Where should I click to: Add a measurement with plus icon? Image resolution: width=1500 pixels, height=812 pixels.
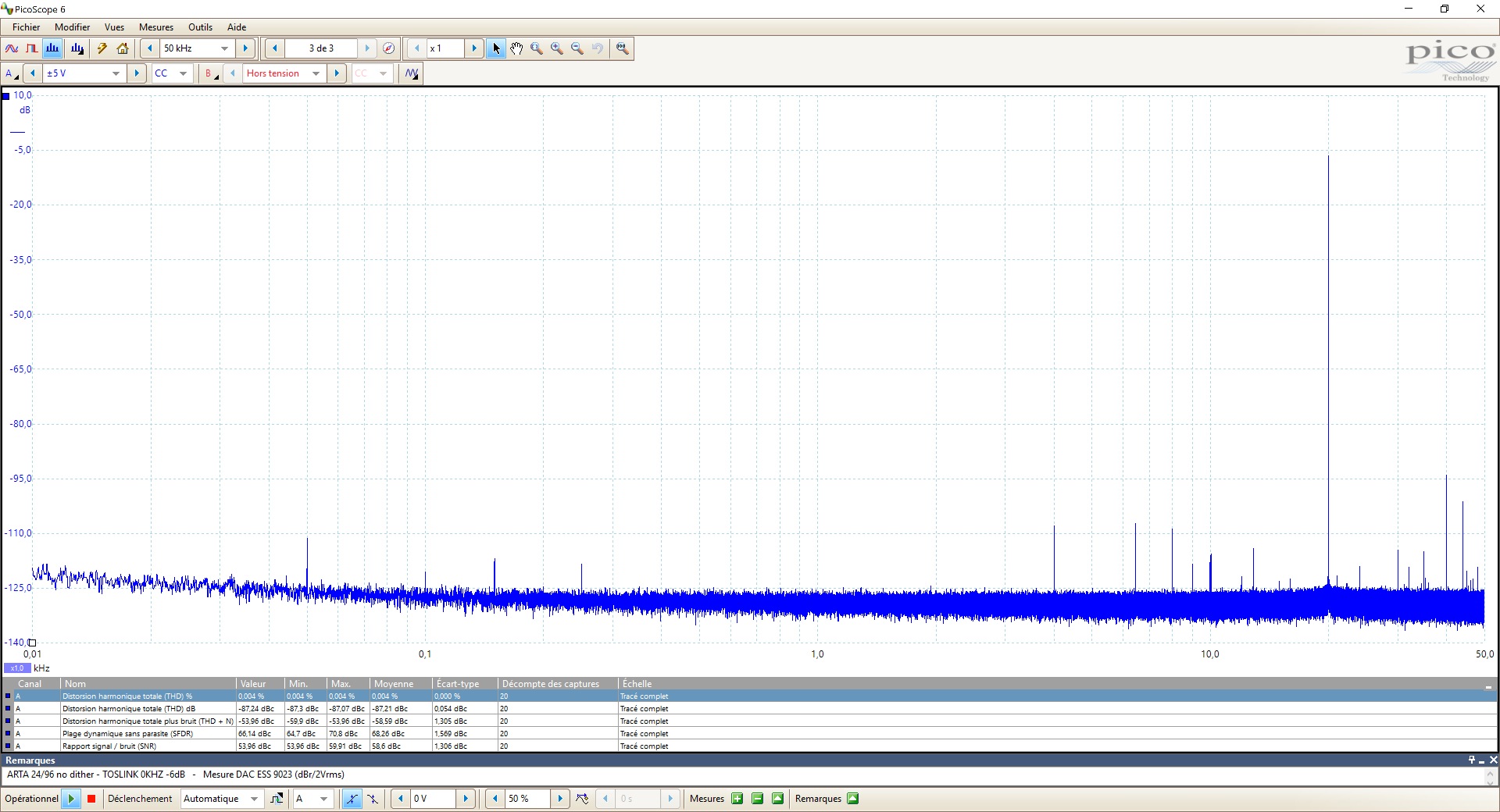click(x=737, y=799)
